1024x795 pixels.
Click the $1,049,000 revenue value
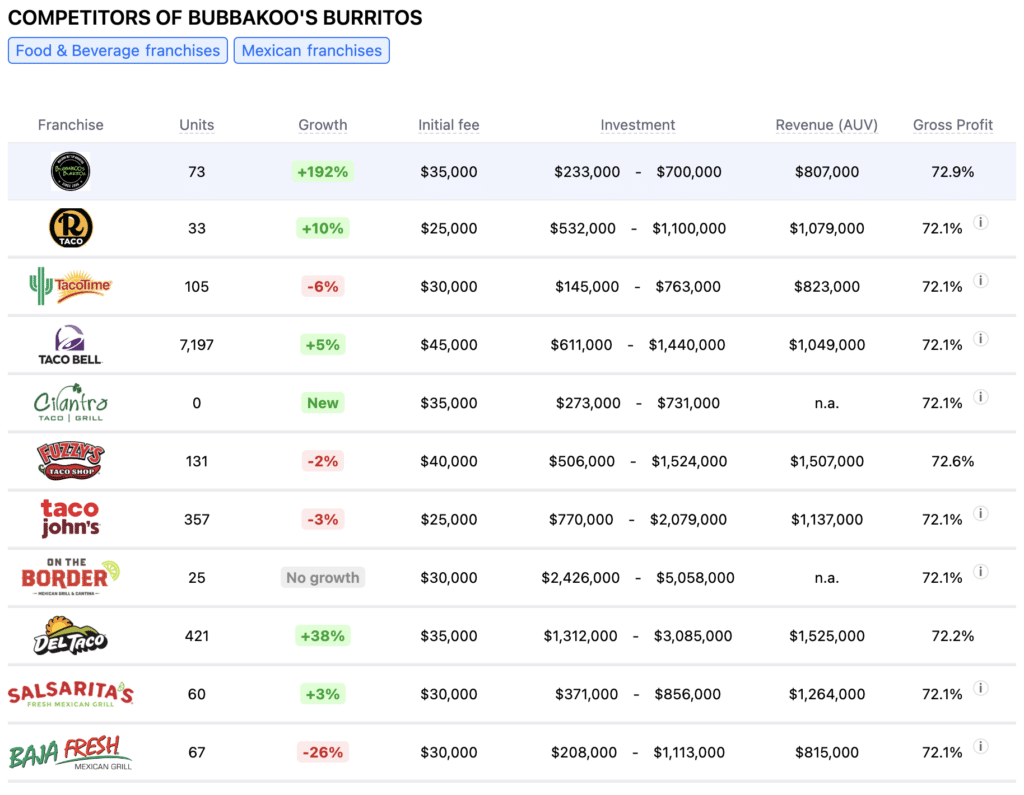[826, 344]
